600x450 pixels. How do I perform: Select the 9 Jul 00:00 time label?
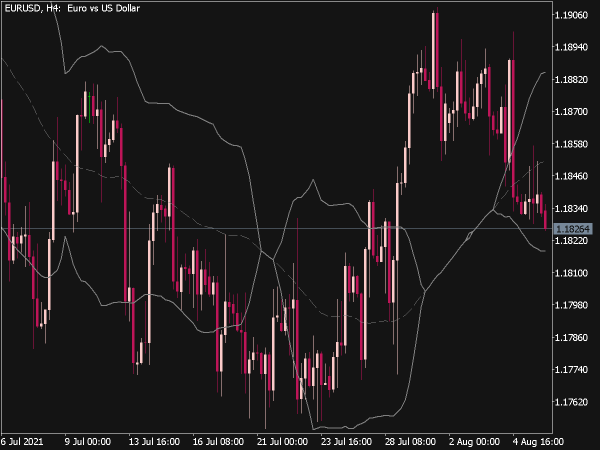87,442
